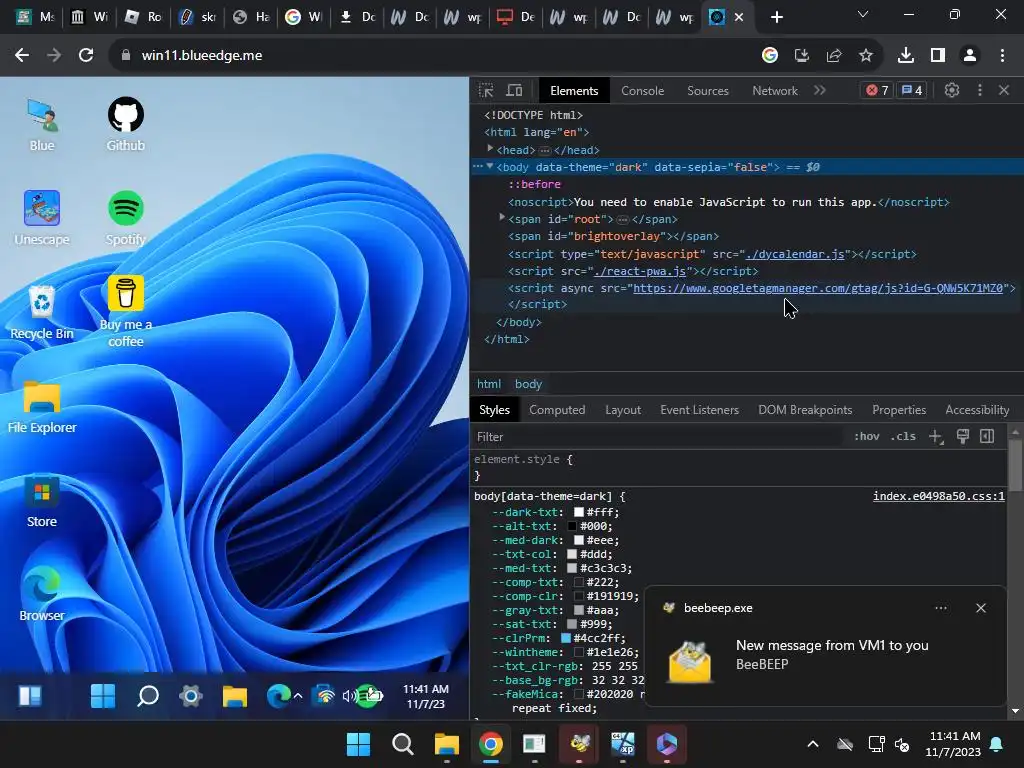Open the Properties tab

[899, 410]
